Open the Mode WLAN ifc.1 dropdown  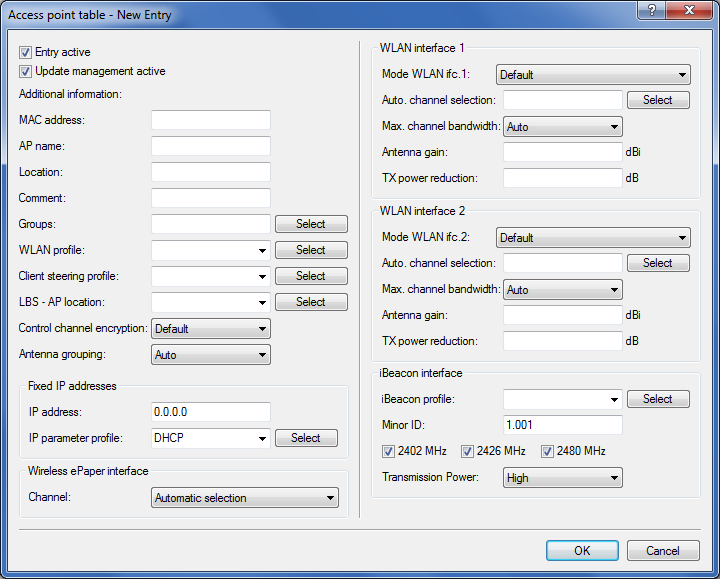point(593,75)
